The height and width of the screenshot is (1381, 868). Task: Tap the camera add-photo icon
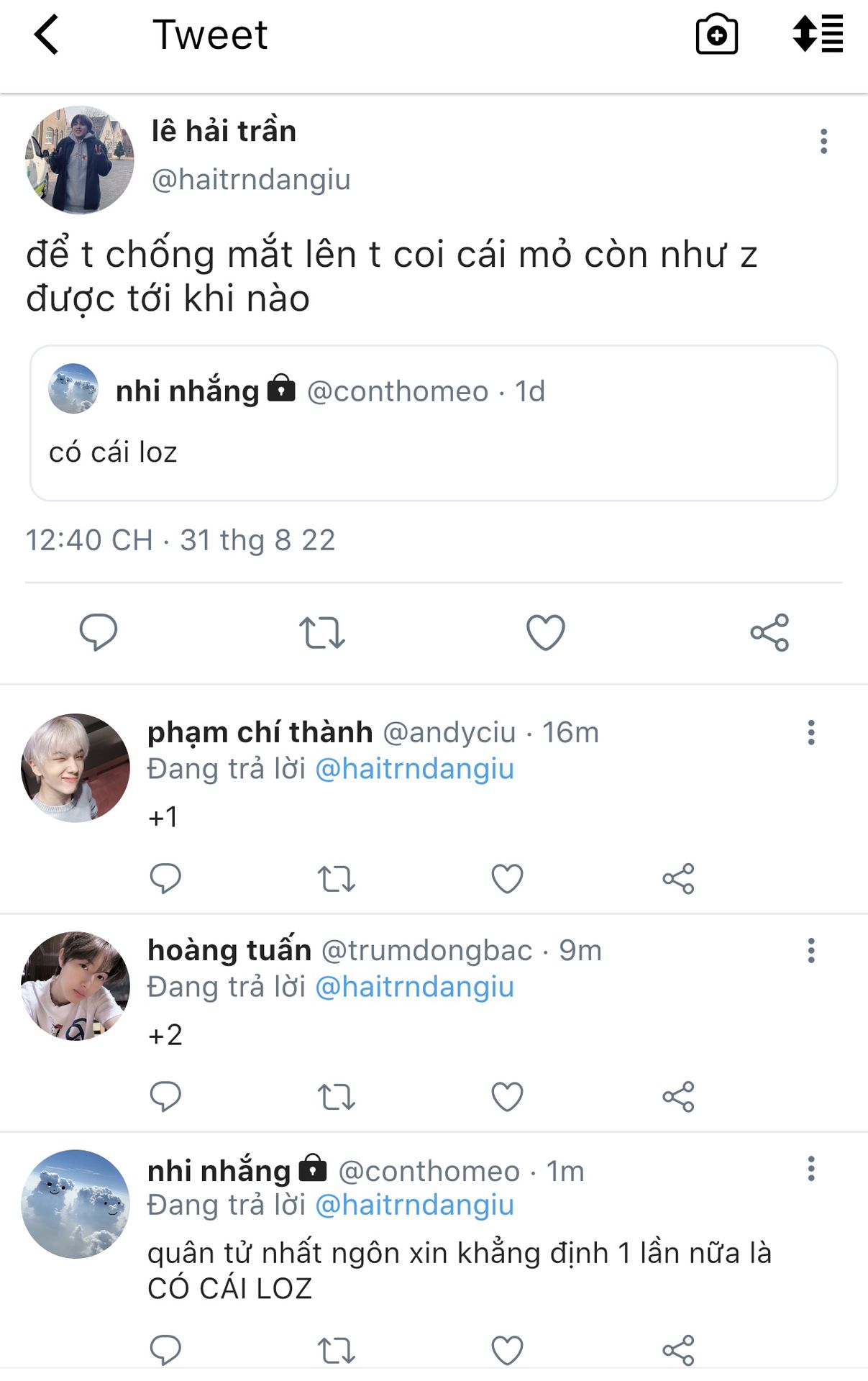click(716, 35)
